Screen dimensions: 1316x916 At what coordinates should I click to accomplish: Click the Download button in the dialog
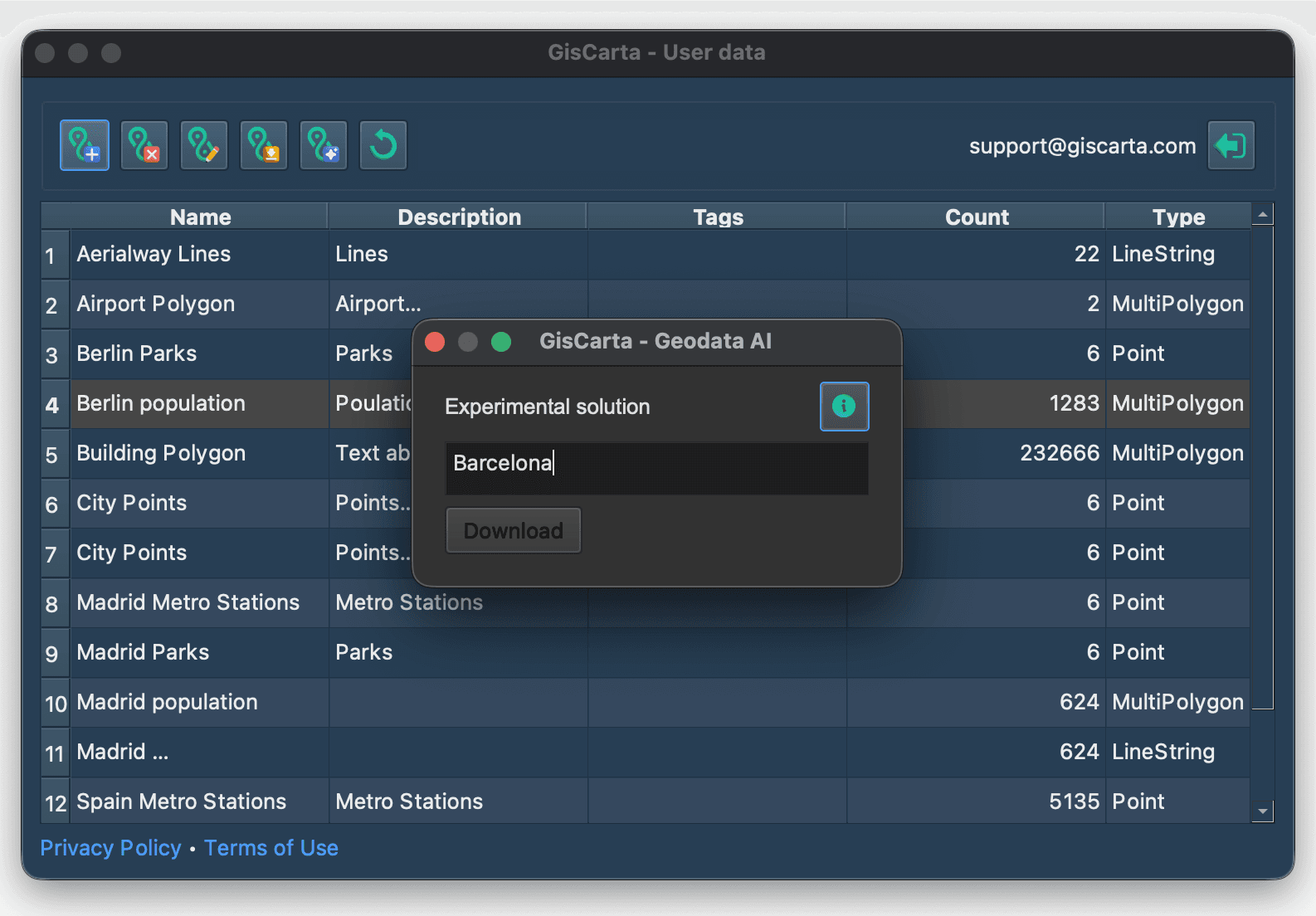click(514, 531)
